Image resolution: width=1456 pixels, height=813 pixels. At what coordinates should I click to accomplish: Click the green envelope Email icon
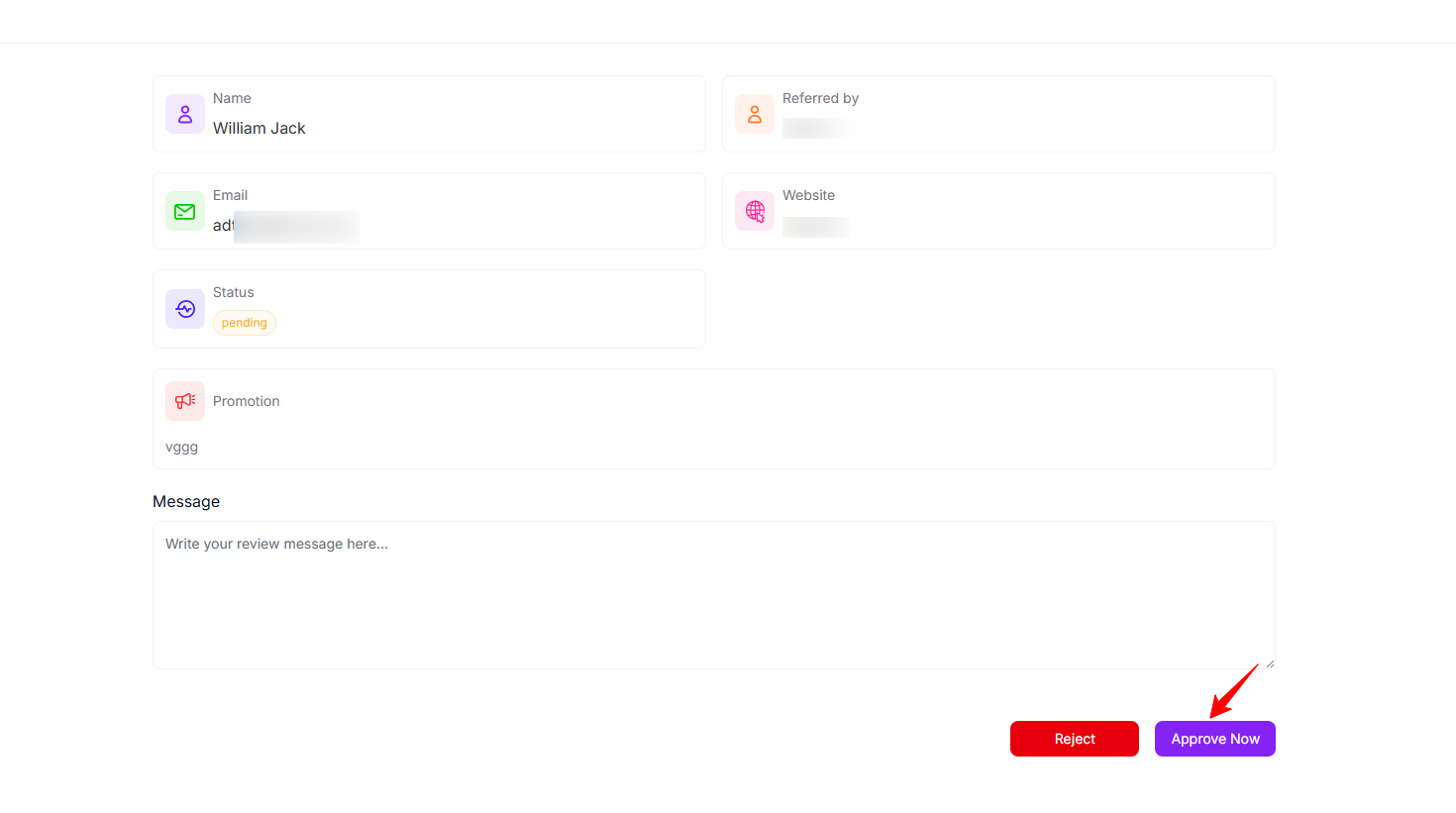pos(185,211)
